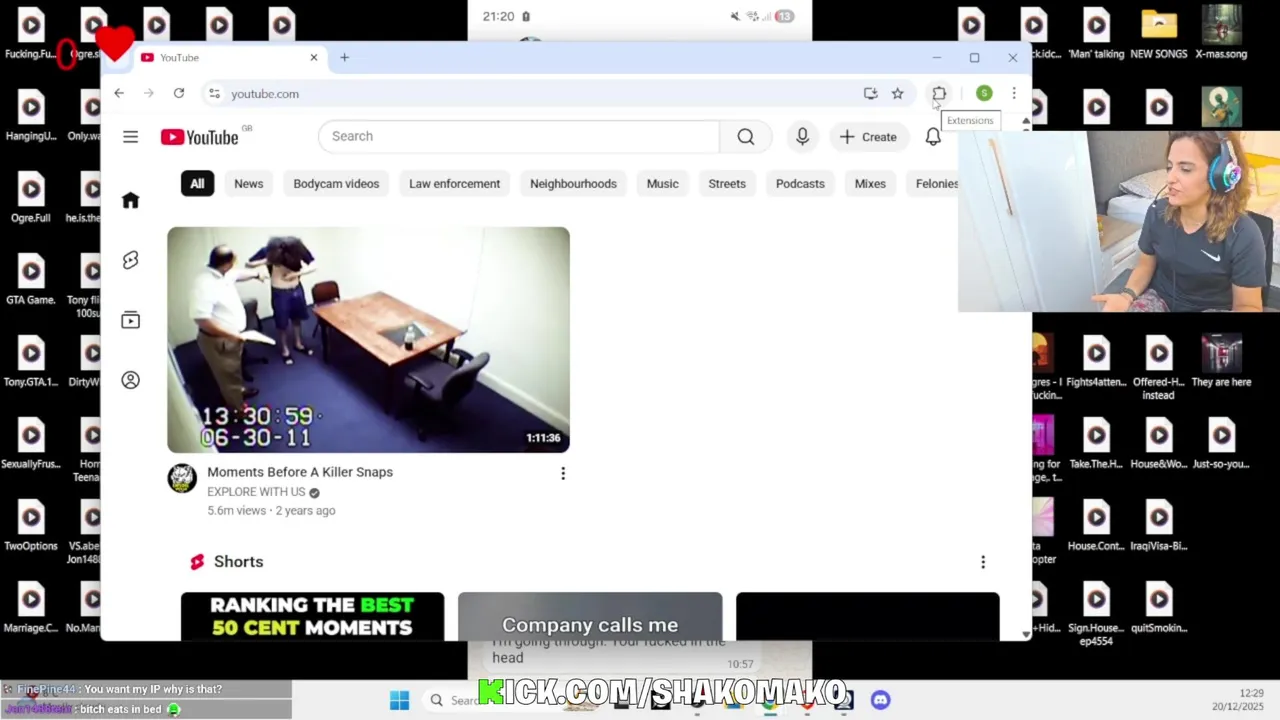Open the green Chrome profile avatar
The image size is (1280, 720).
pyautogui.click(x=984, y=93)
